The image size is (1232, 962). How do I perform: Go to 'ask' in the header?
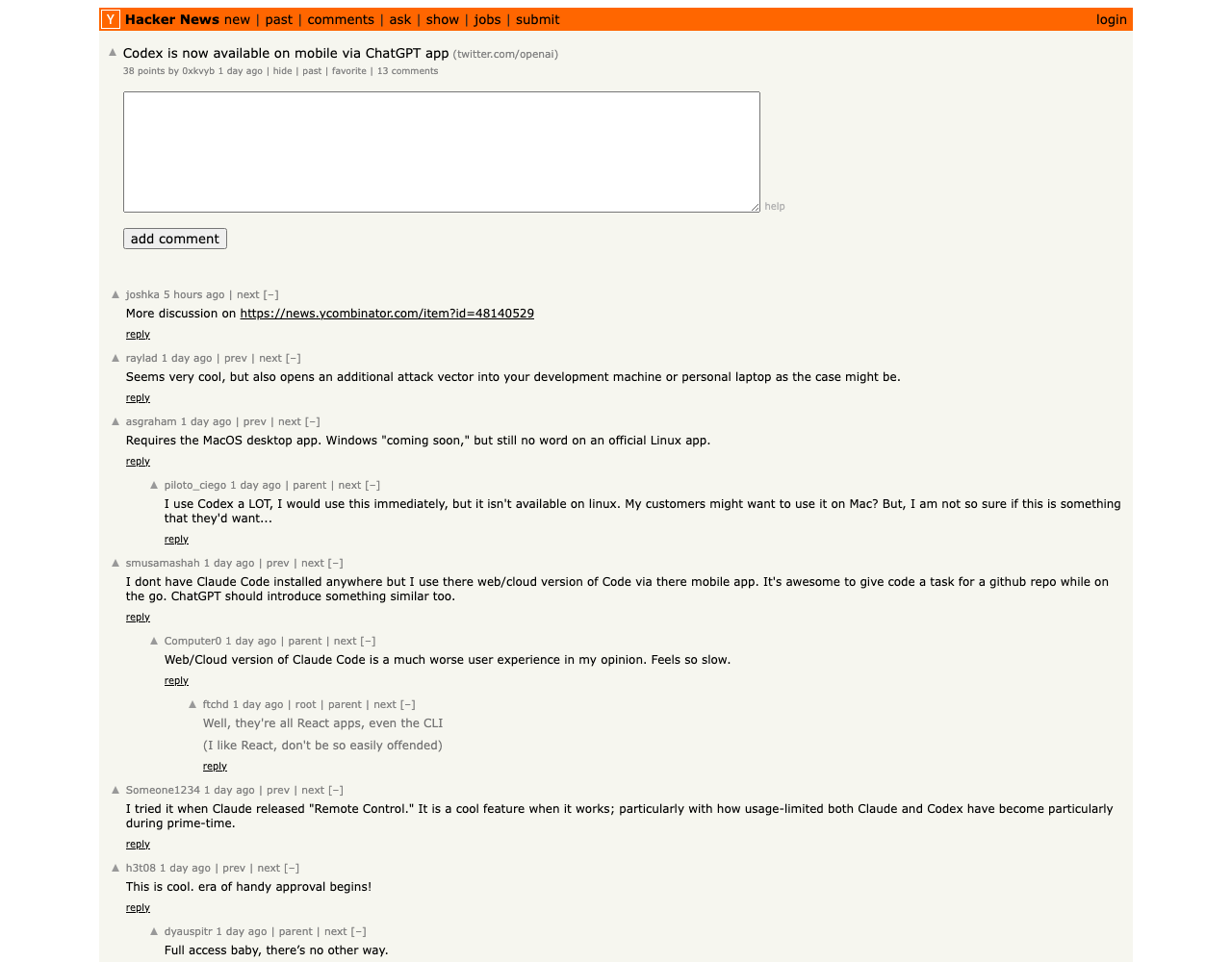(x=400, y=19)
